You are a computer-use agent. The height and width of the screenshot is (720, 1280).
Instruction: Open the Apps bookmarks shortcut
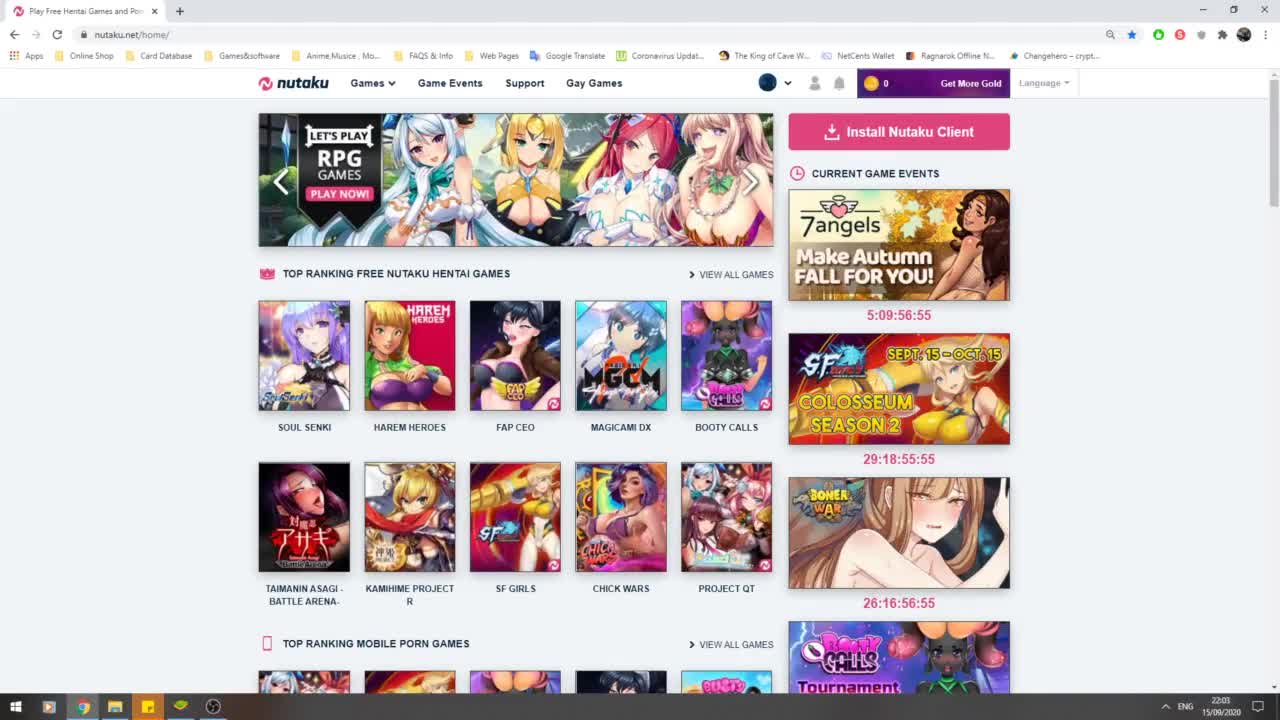tap(26, 56)
